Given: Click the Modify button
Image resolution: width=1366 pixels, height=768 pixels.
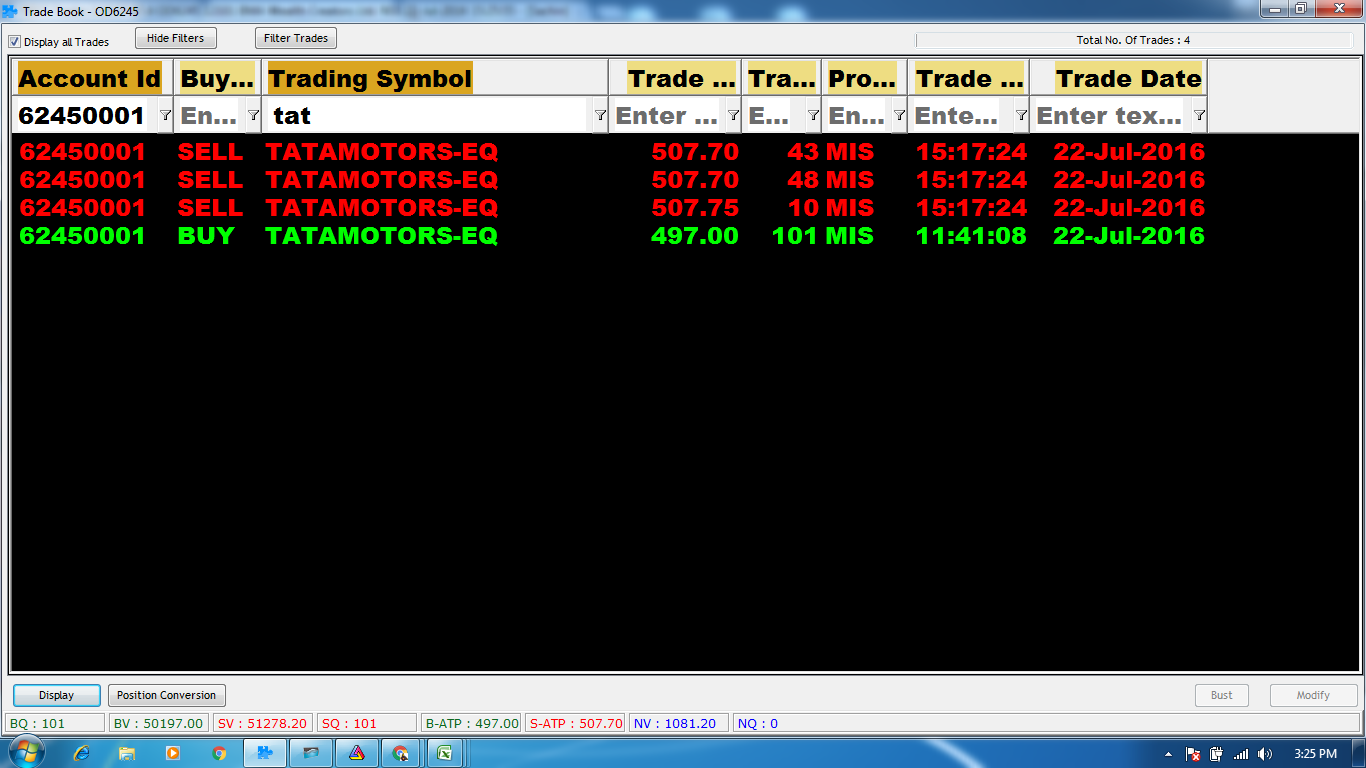Looking at the screenshot, I should click(x=1313, y=695).
